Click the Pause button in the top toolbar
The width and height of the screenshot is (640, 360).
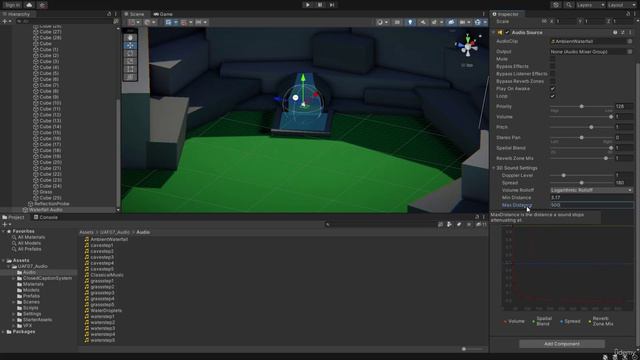(x=320, y=5)
